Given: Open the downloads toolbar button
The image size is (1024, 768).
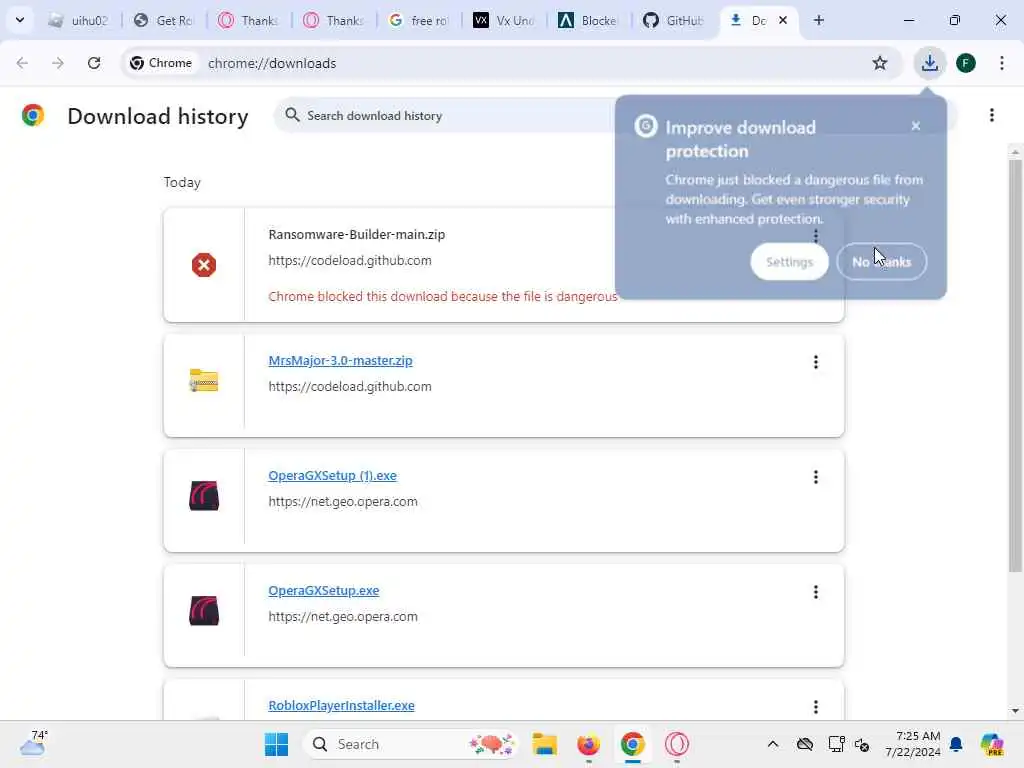Looking at the screenshot, I should coord(929,63).
